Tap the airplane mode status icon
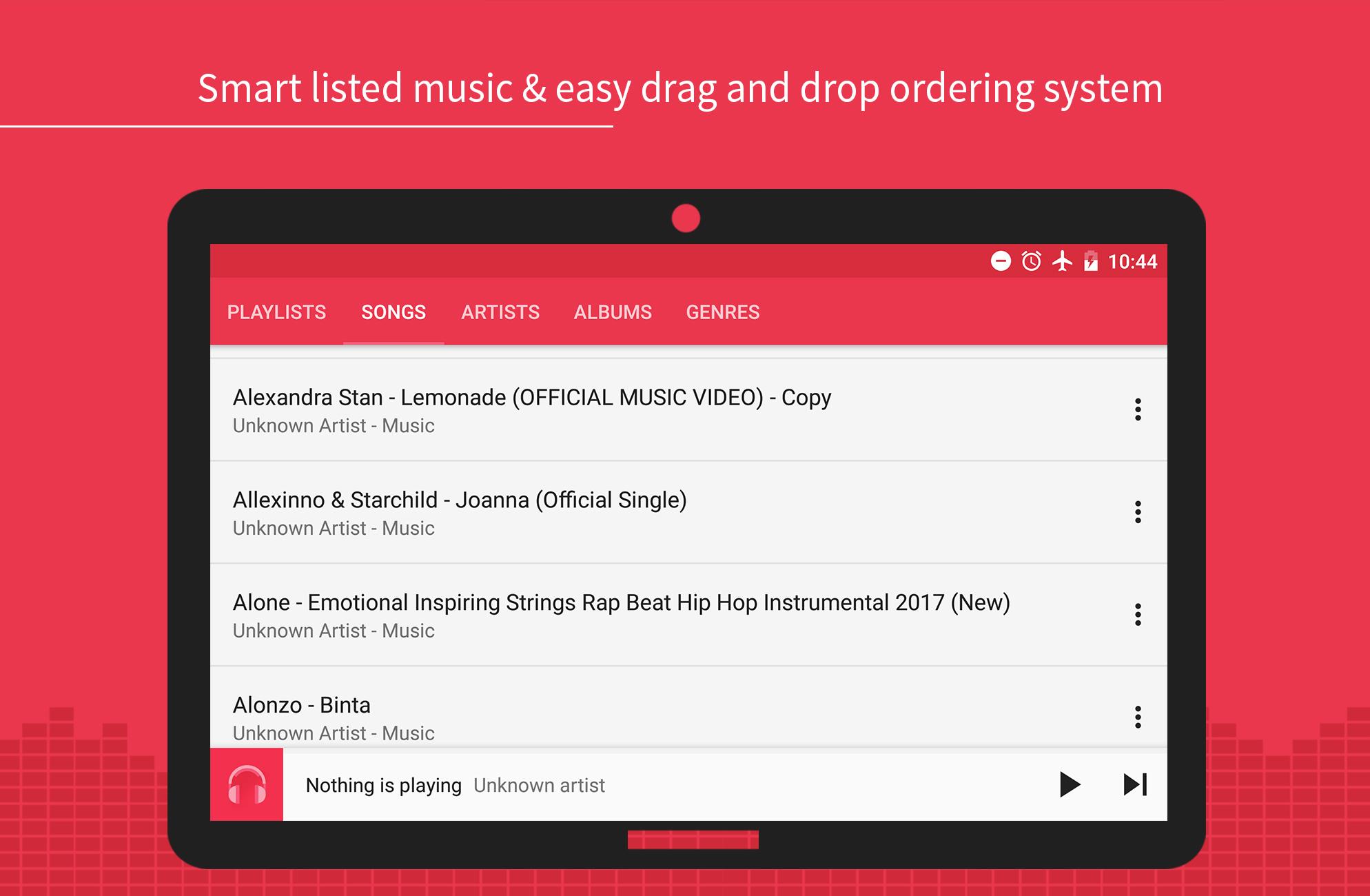 (1063, 261)
